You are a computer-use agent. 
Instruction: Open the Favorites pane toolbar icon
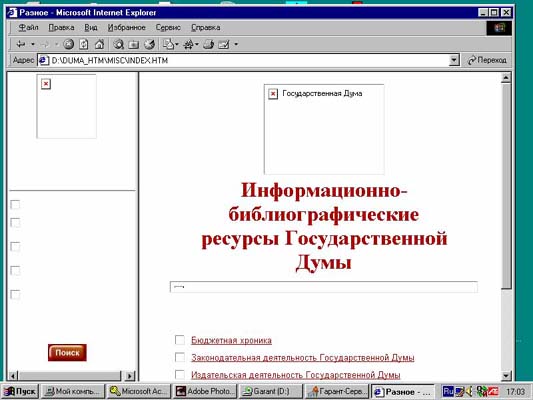(134, 44)
